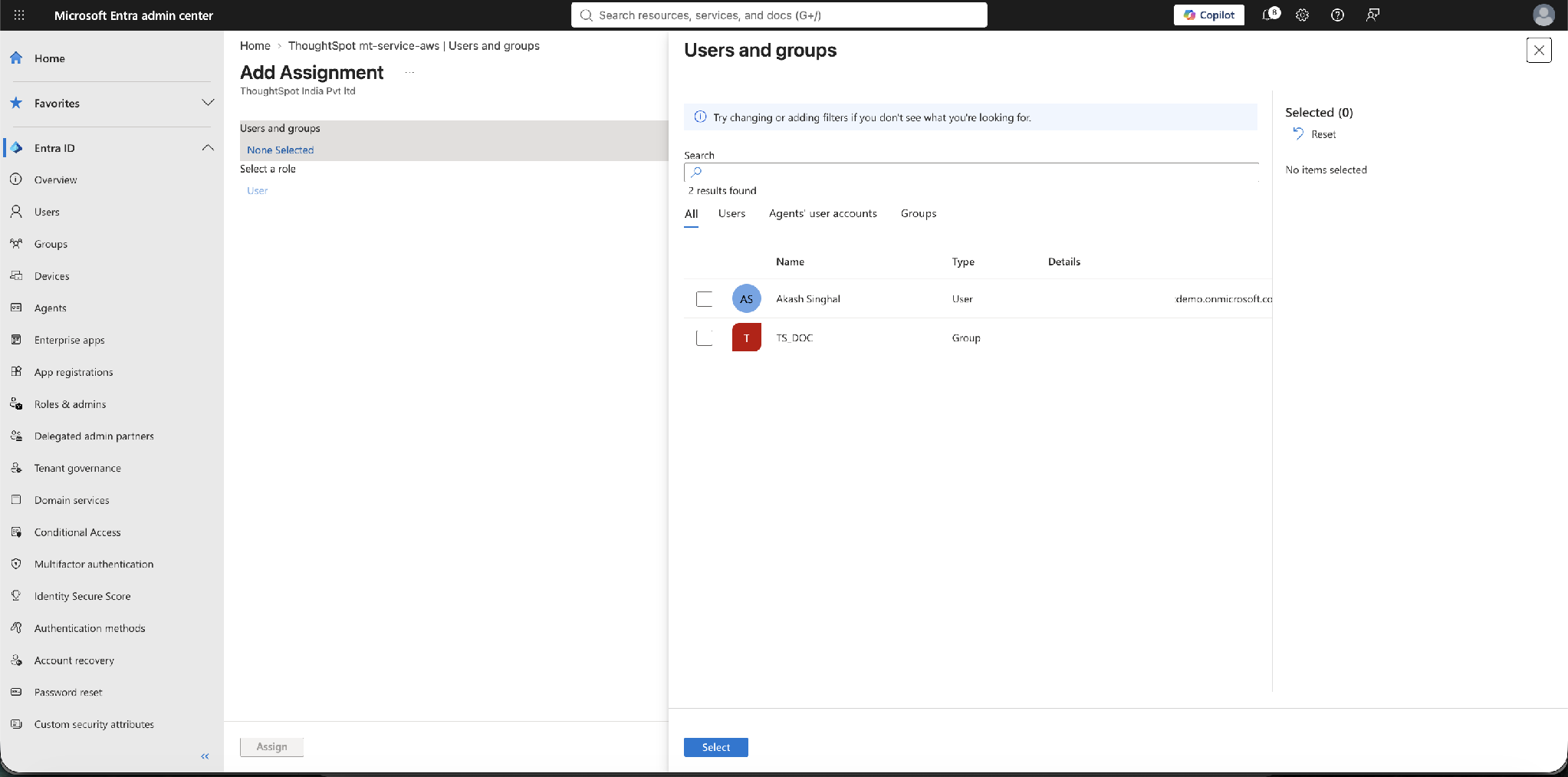This screenshot has width=1568, height=777.
Task: Open Enterprise apps in sidebar
Action: (69, 340)
